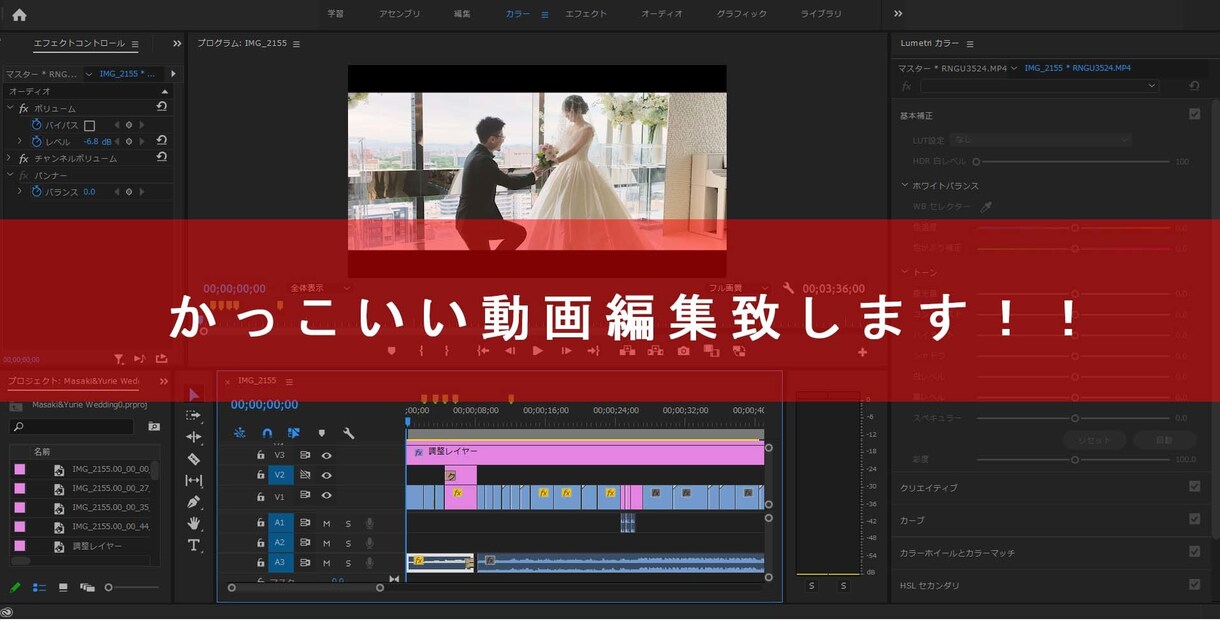Toggle nest sequence insert mode in timeline
The height and width of the screenshot is (621, 1220).
[240, 433]
